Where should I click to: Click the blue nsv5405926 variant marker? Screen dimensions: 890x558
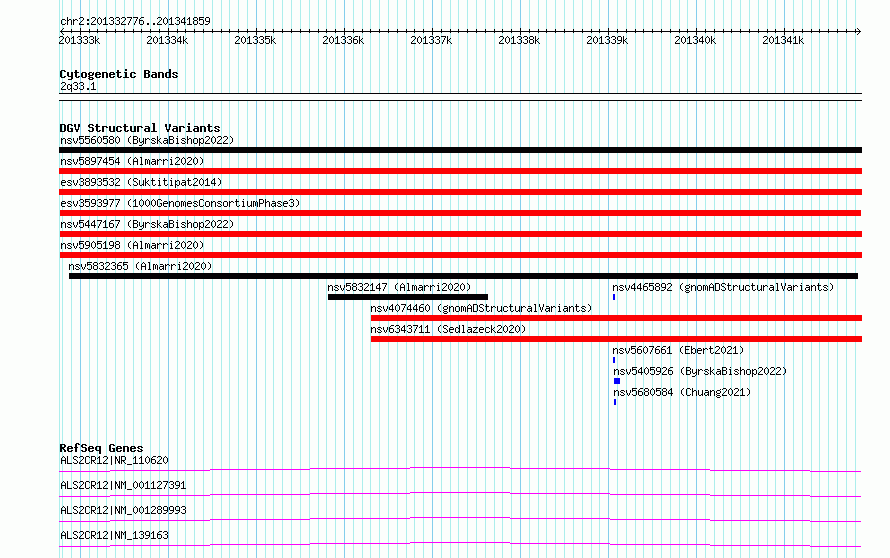coord(616,381)
